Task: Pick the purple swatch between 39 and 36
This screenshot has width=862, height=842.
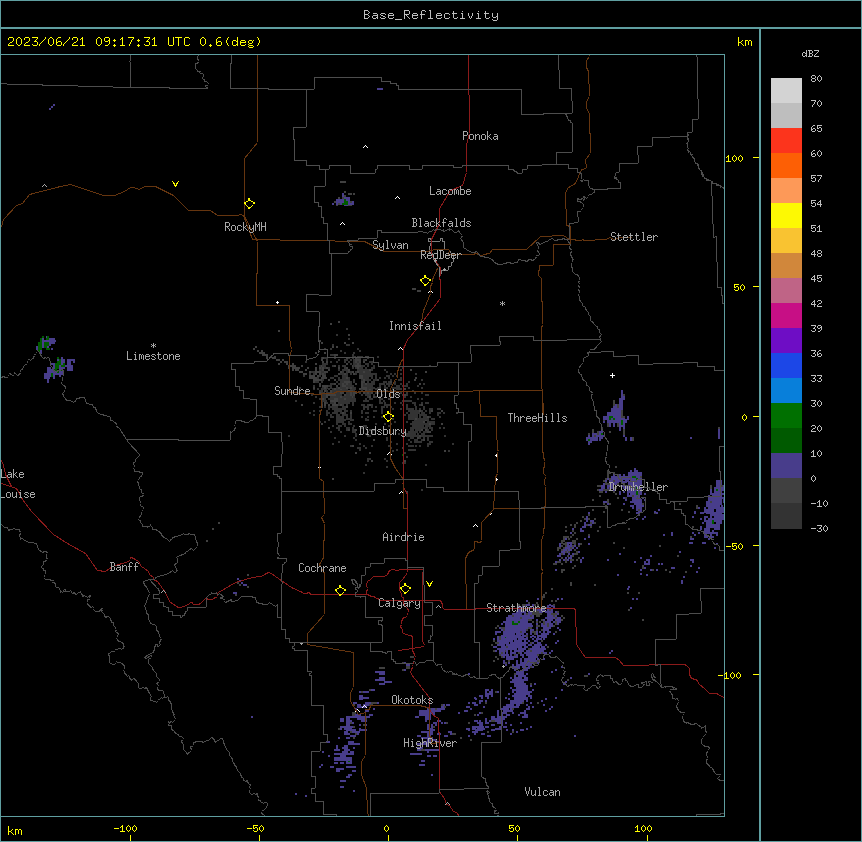Action: coord(786,341)
